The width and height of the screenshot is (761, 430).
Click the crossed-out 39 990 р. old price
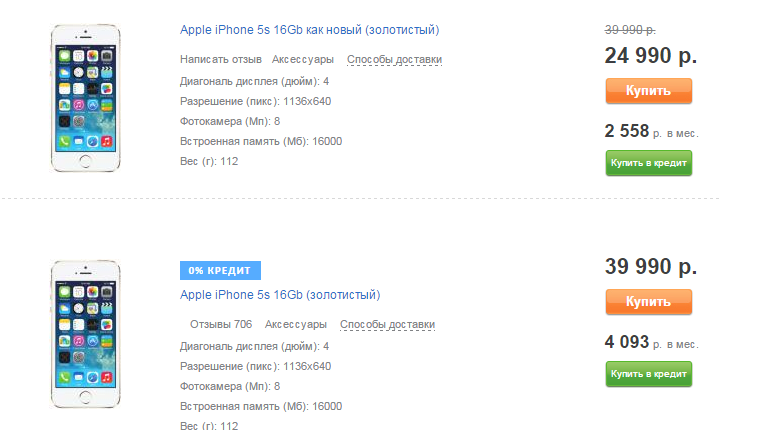[630, 30]
